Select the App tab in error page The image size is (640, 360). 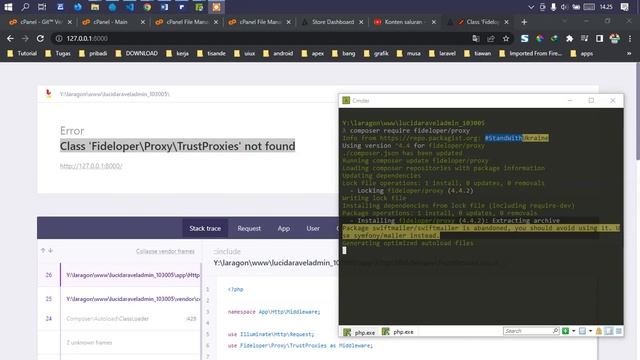click(x=284, y=228)
